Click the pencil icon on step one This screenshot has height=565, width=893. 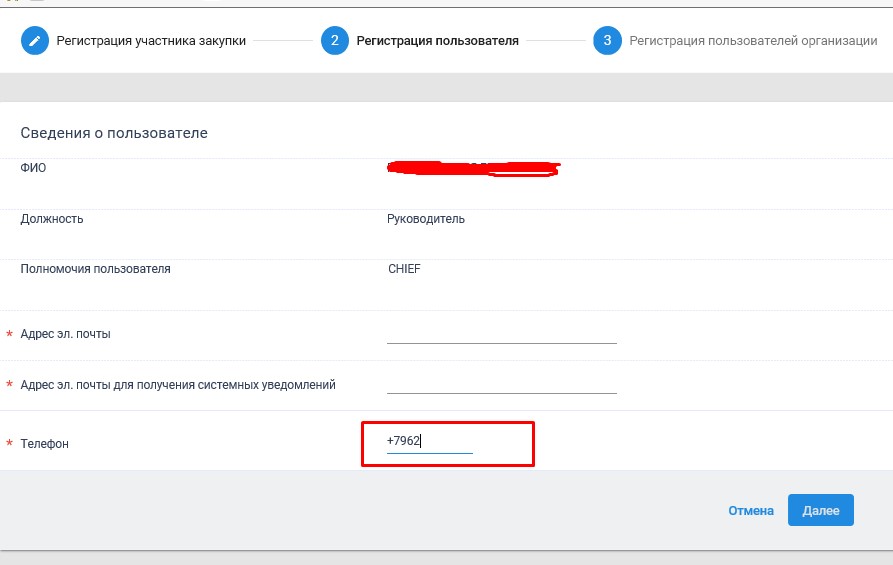click(x=35, y=41)
